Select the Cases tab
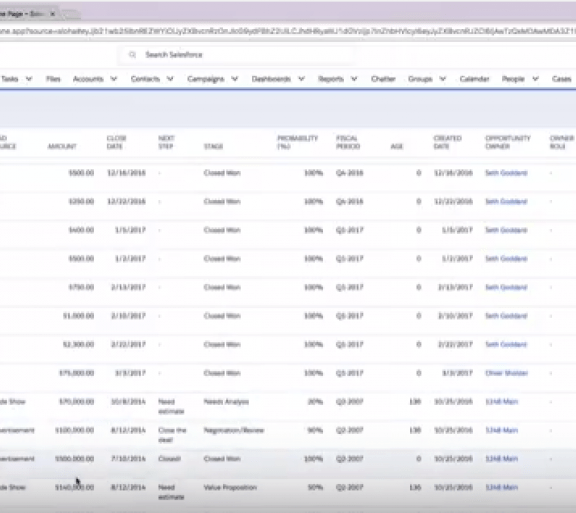 coord(561,79)
